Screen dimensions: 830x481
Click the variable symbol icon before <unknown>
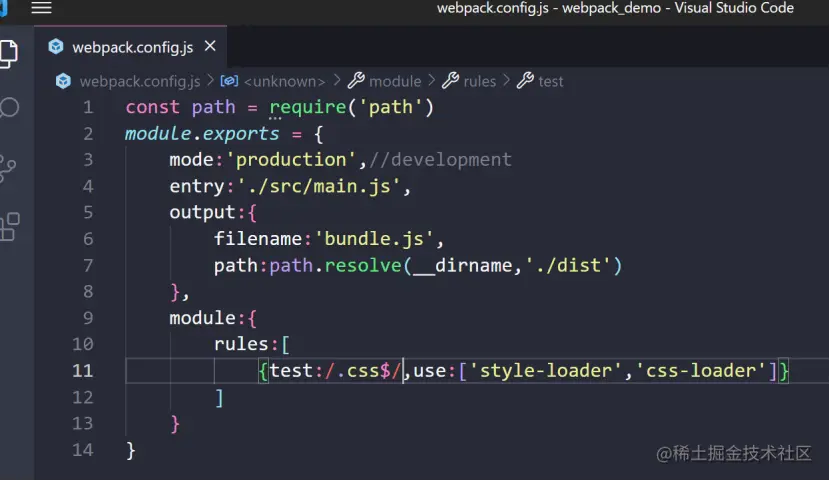[229, 81]
